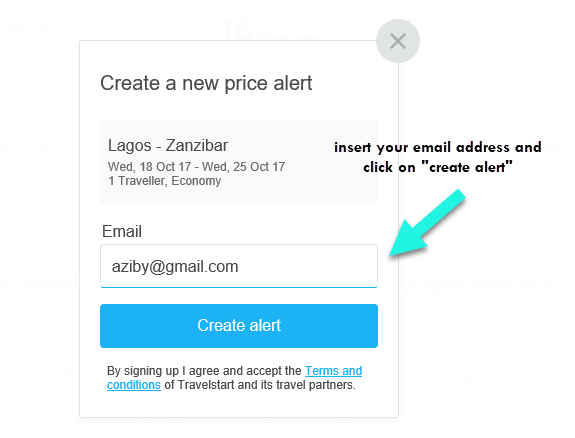This screenshot has height=438, width=575.
Task: Click the "Create a new price alert" heading
Action: [206, 83]
